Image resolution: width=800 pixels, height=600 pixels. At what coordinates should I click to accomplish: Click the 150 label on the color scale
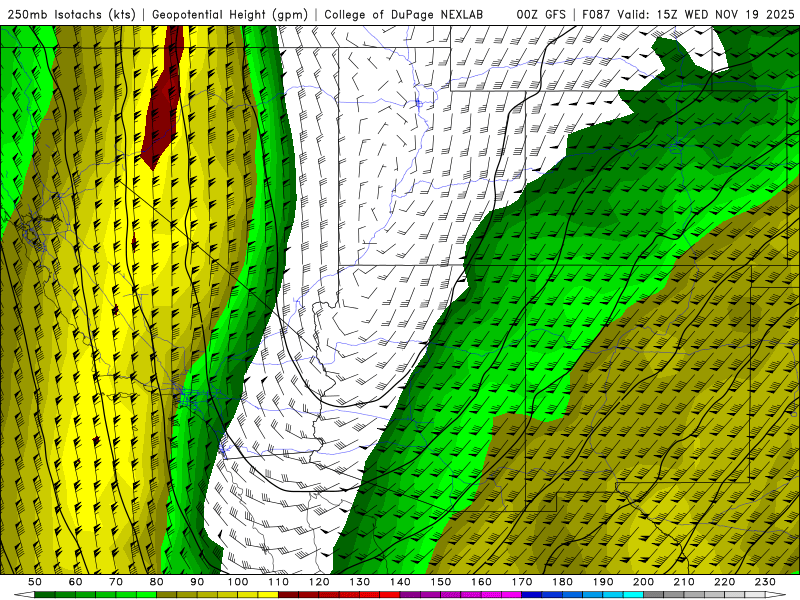(x=441, y=582)
